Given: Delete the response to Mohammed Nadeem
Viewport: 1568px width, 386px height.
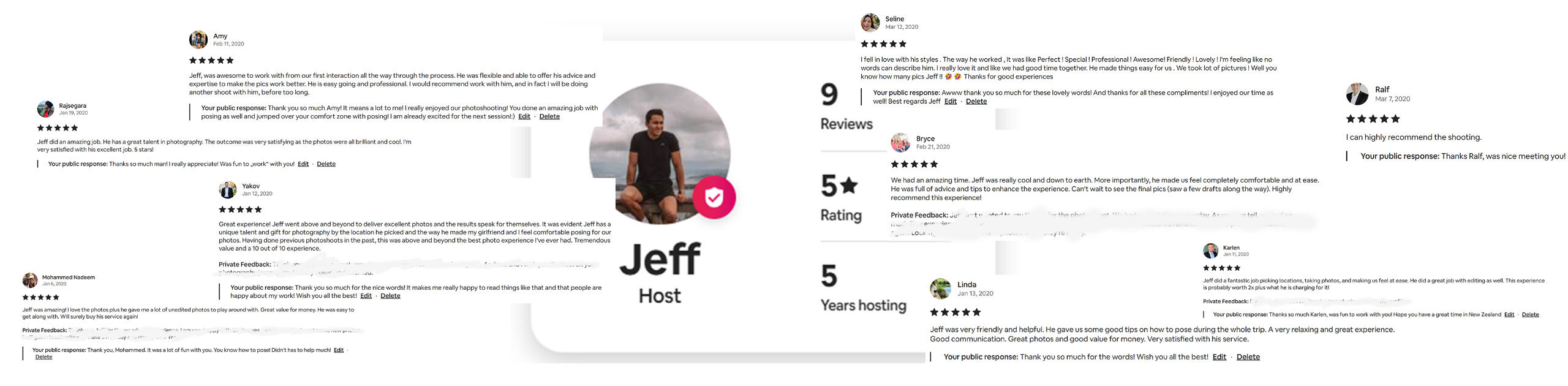Looking at the screenshot, I should click(43, 357).
